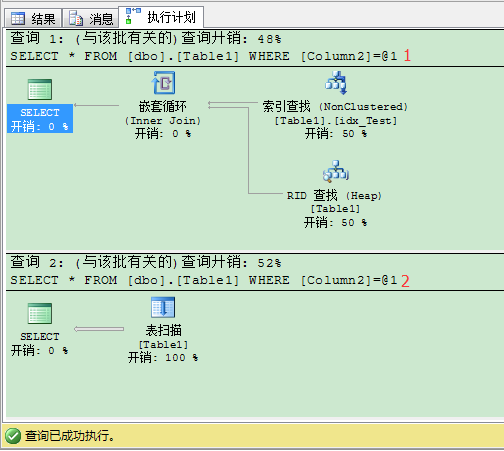Image resolution: width=504 pixels, height=451 pixels.
Task: Open the 消息 tab
Action: pos(90,18)
